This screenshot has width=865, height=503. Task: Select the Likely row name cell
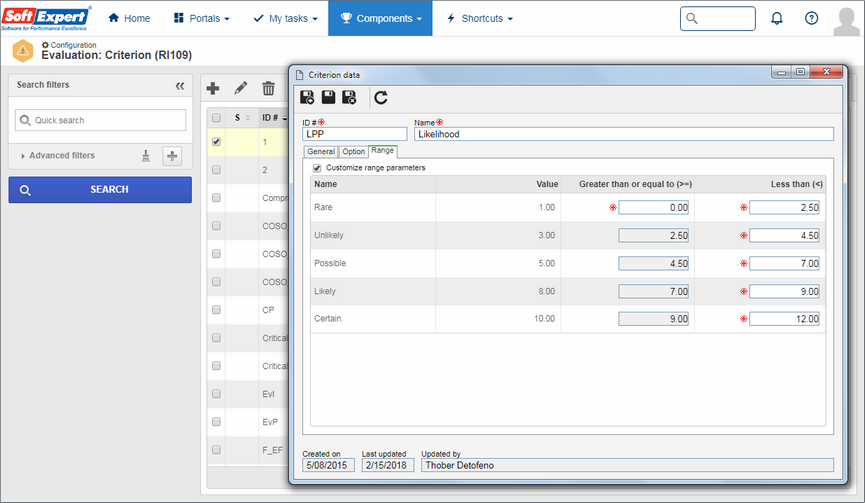tap(373, 291)
